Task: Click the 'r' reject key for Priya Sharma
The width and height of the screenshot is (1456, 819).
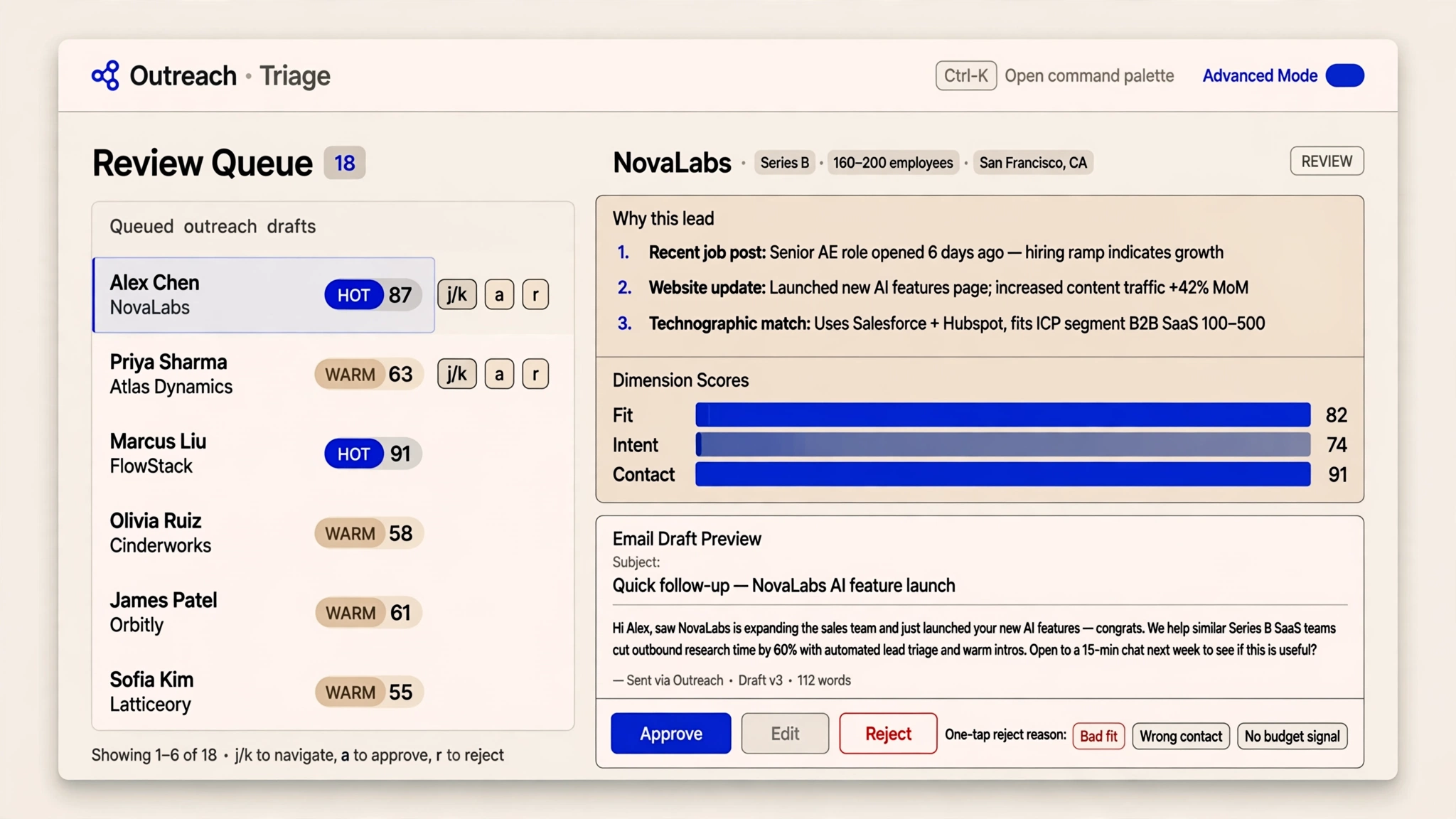Action: (535, 374)
